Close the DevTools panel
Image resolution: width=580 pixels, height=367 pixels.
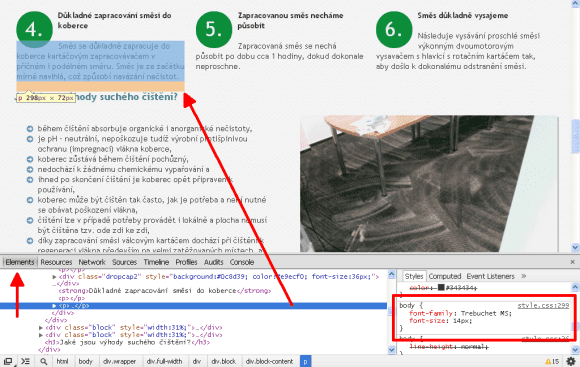573,262
